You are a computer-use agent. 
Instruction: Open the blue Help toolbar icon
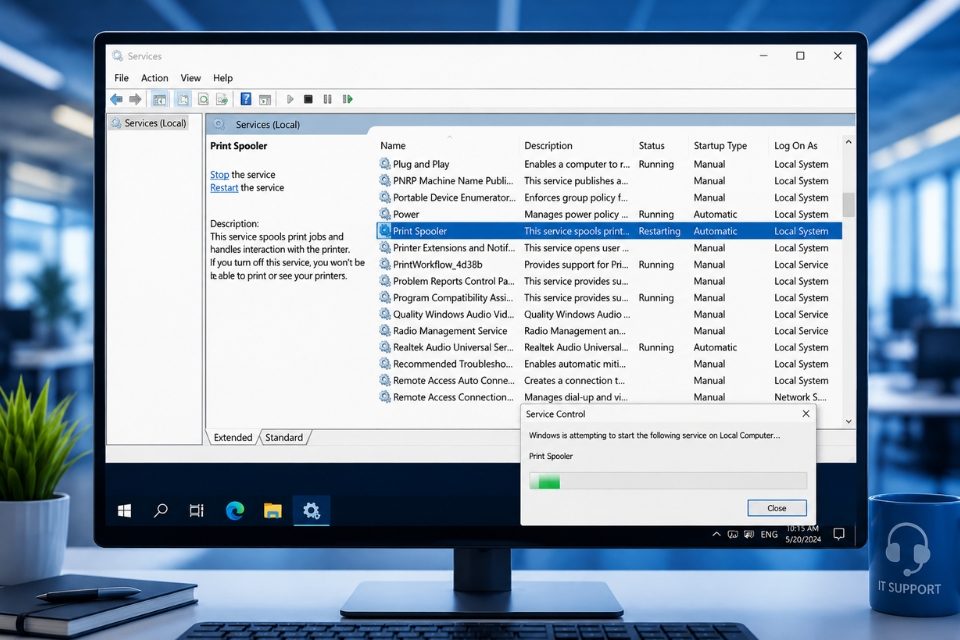(246, 99)
